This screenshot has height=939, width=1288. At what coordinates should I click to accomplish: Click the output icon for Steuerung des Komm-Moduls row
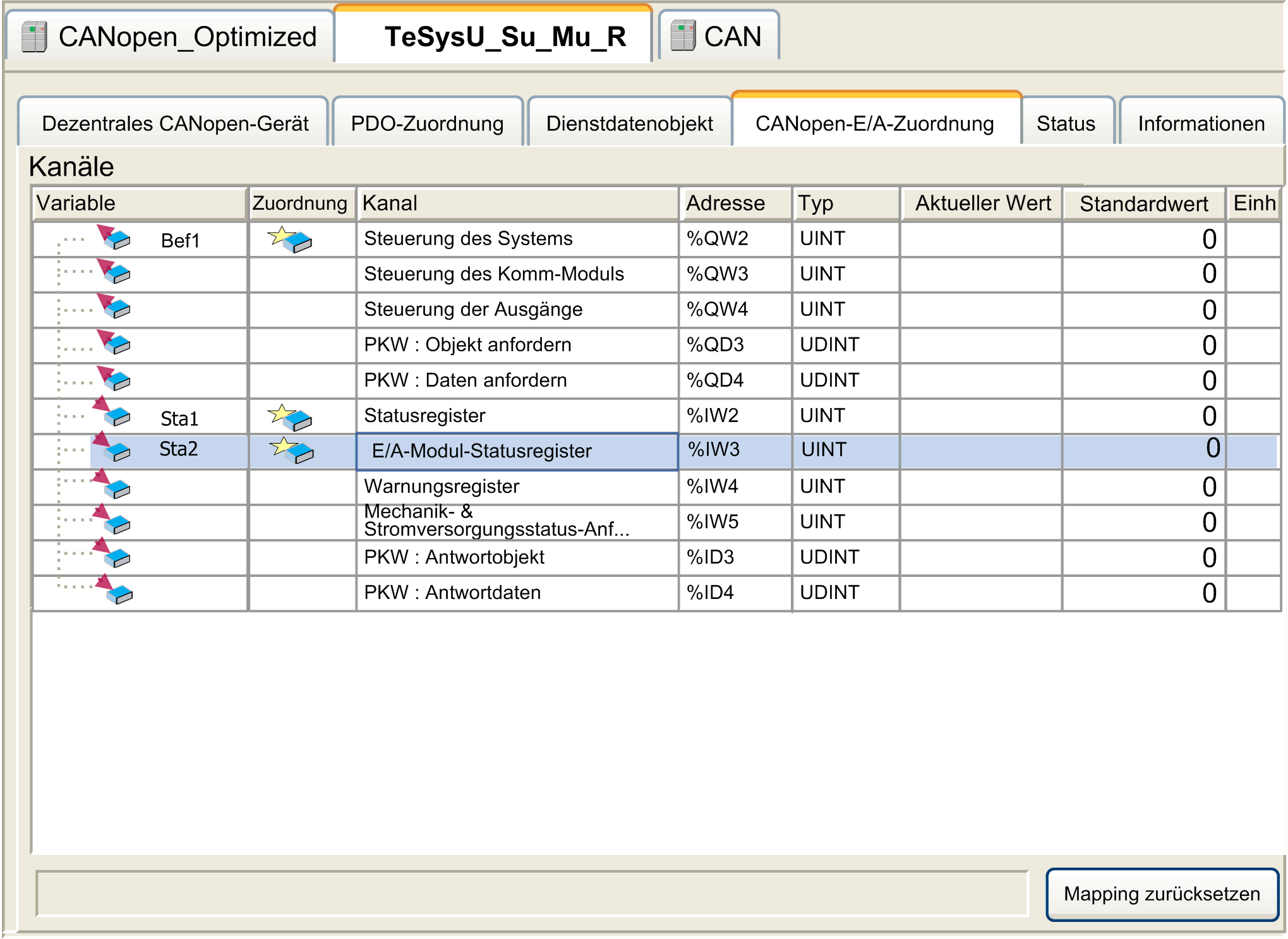[114, 272]
